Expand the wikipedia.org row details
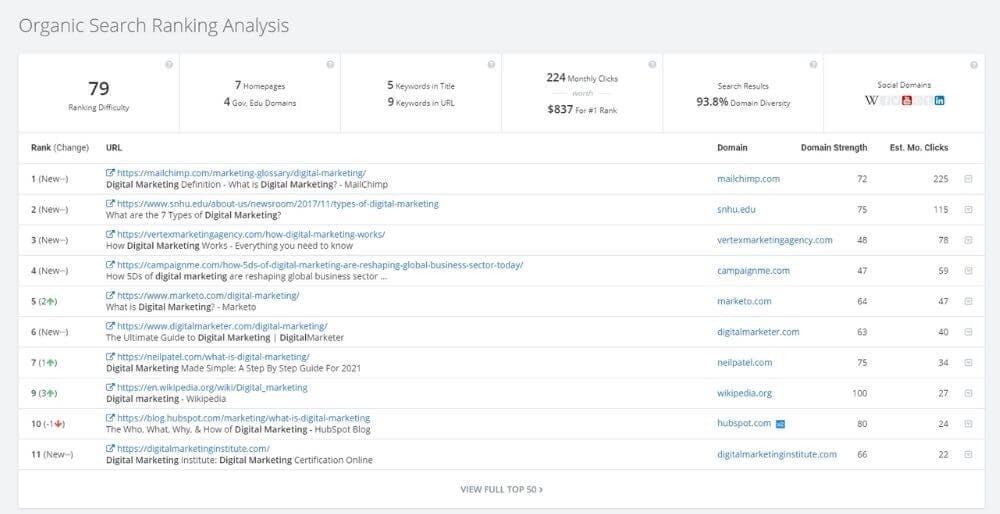The height and width of the screenshot is (514, 1000). 968,393
